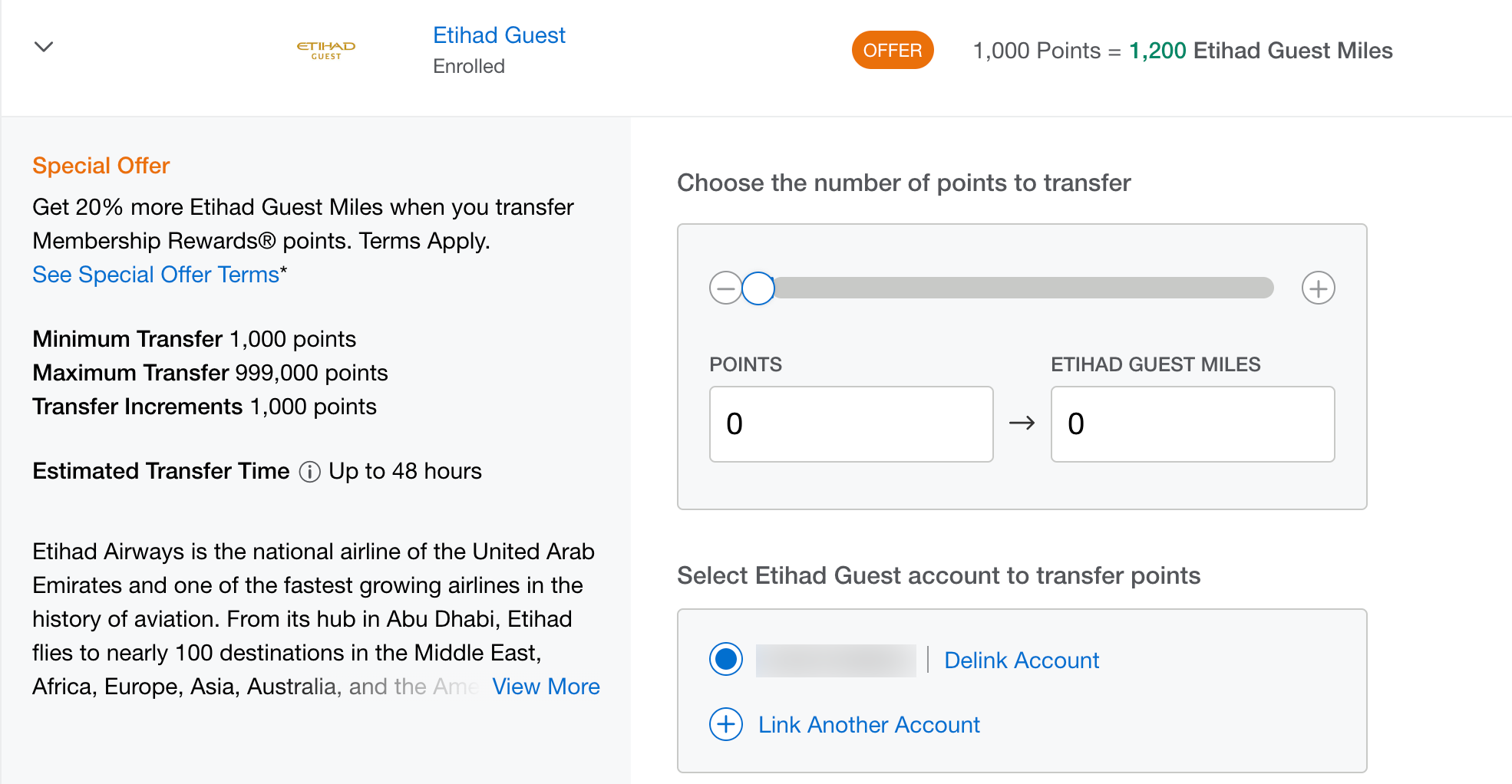Viewport: 1512px width, 784px height.
Task: Click the arrow between Points and Miles fields
Action: click(x=1022, y=423)
